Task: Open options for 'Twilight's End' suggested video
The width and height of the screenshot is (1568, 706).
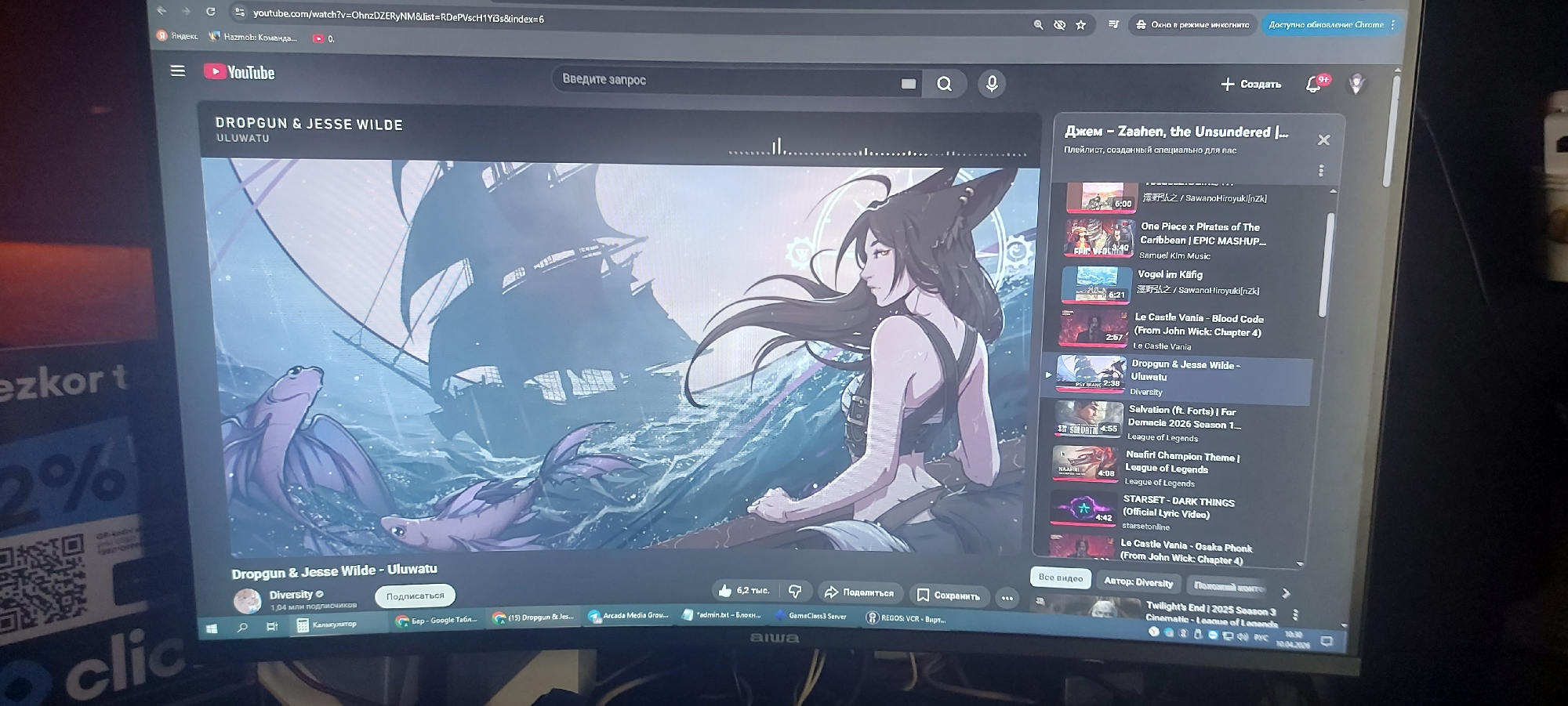Action: click(x=1295, y=614)
